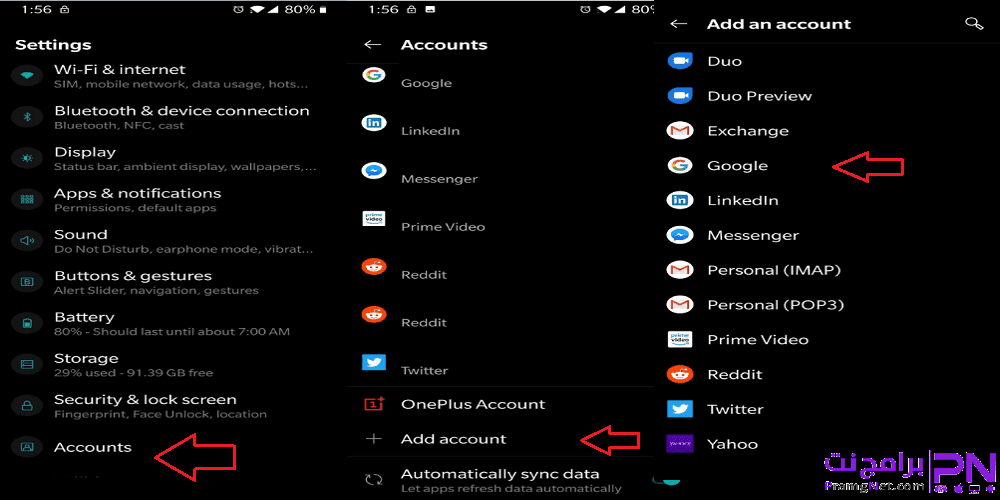Tap the back arrow beside Add an account
Viewport: 1000px width, 500px height.
click(679, 24)
